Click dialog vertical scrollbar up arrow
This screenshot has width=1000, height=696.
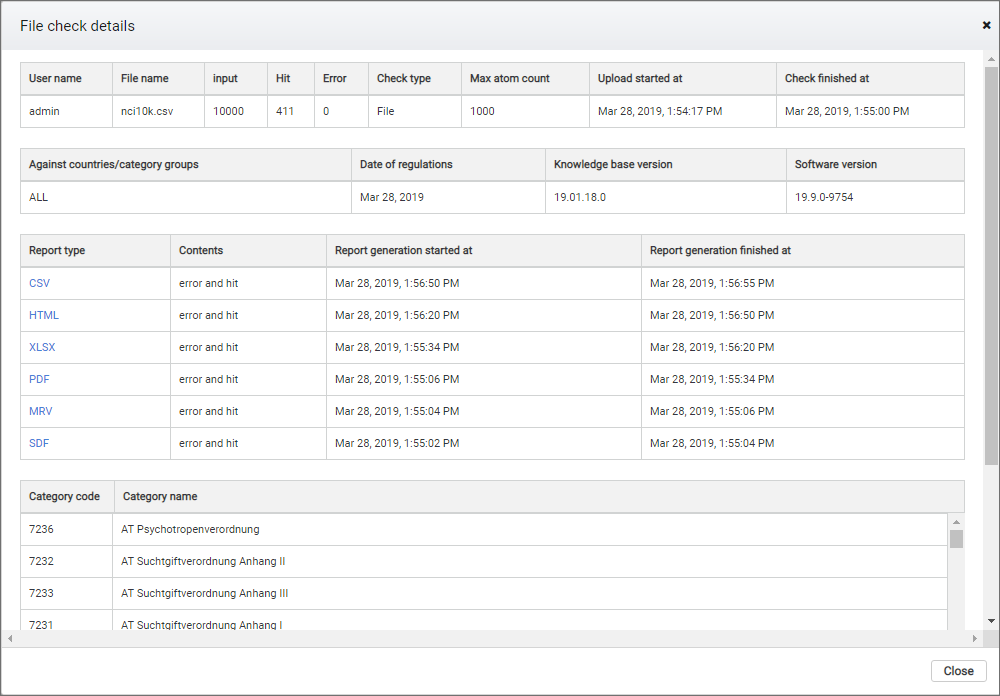(x=991, y=58)
